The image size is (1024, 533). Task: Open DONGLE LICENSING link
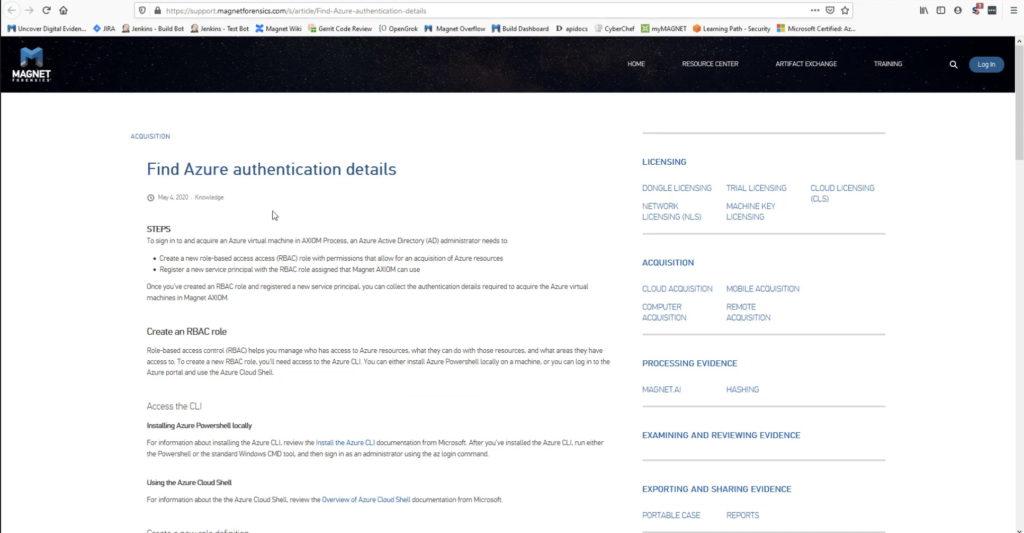tap(677, 188)
